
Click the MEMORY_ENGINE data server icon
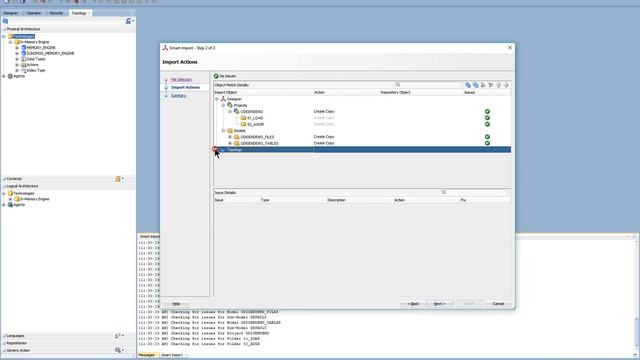point(24,48)
